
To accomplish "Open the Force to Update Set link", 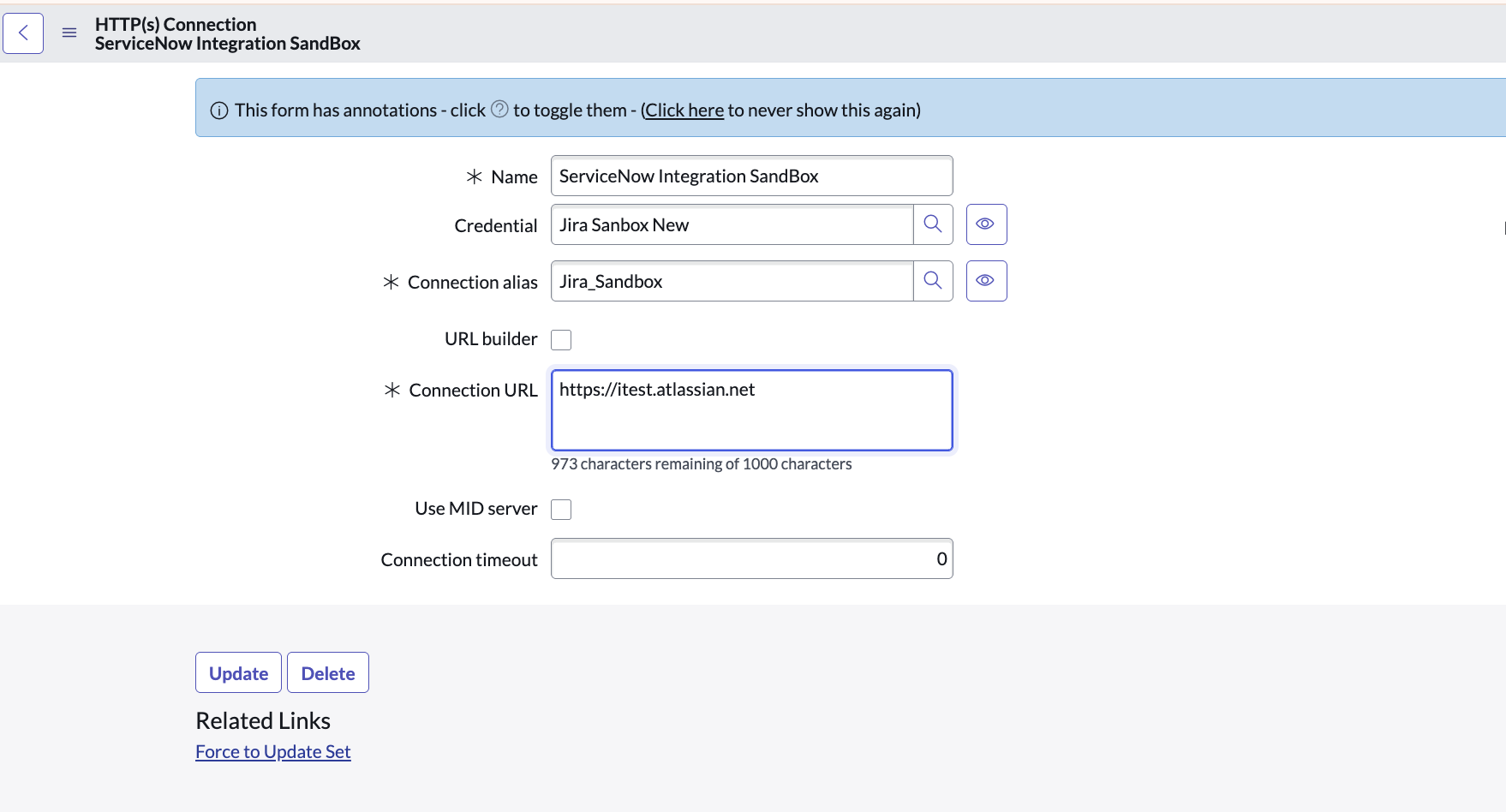I will 272,752.
